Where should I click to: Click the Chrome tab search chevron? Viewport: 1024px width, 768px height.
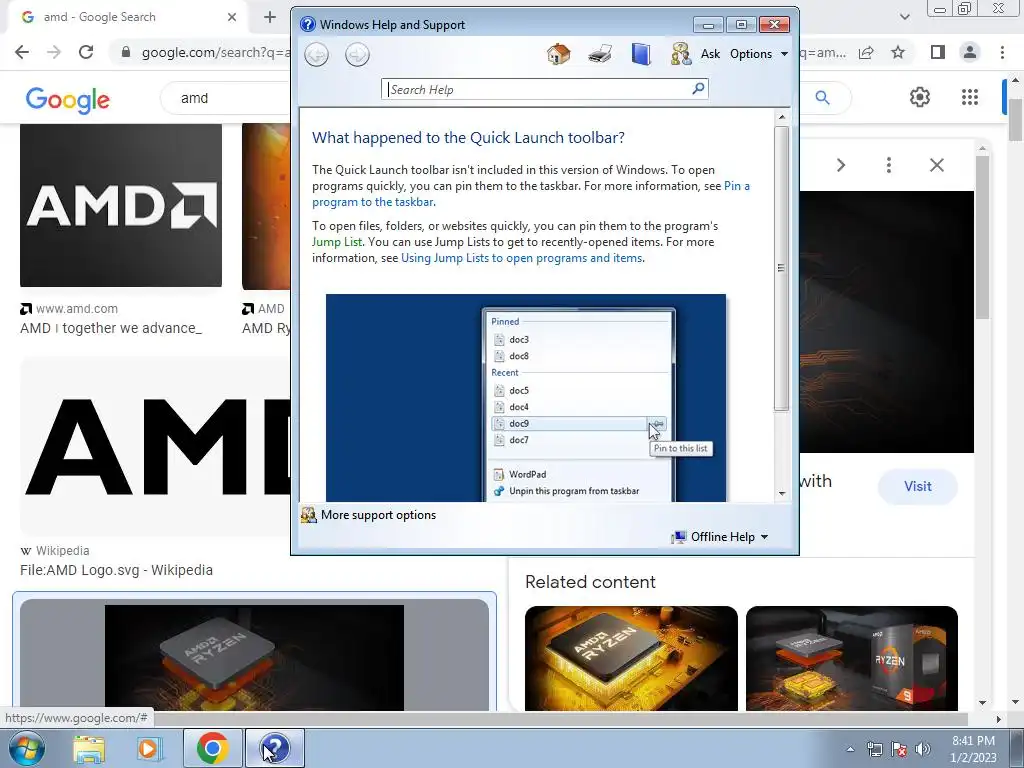coord(904,17)
